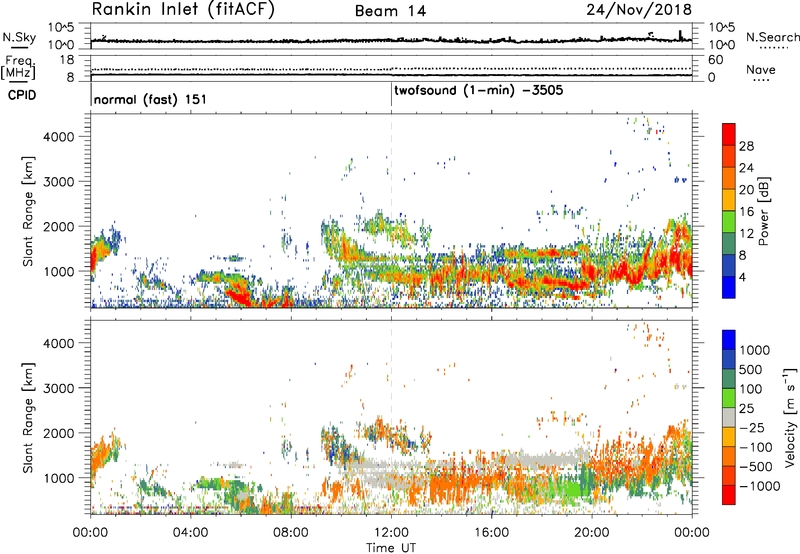Click the 'Slant Range [km]' label of power panel

28,211
